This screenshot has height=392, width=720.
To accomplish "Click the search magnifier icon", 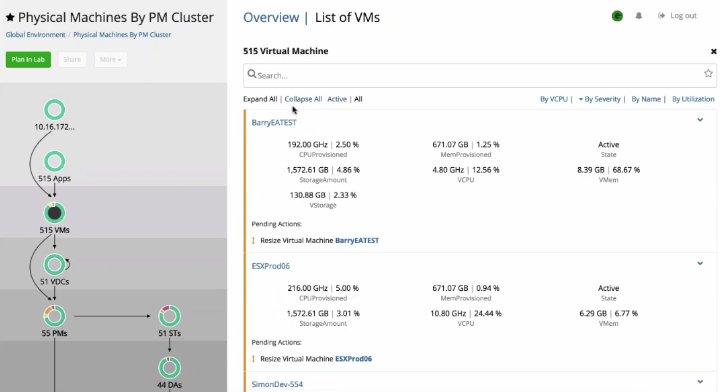I will (252, 74).
